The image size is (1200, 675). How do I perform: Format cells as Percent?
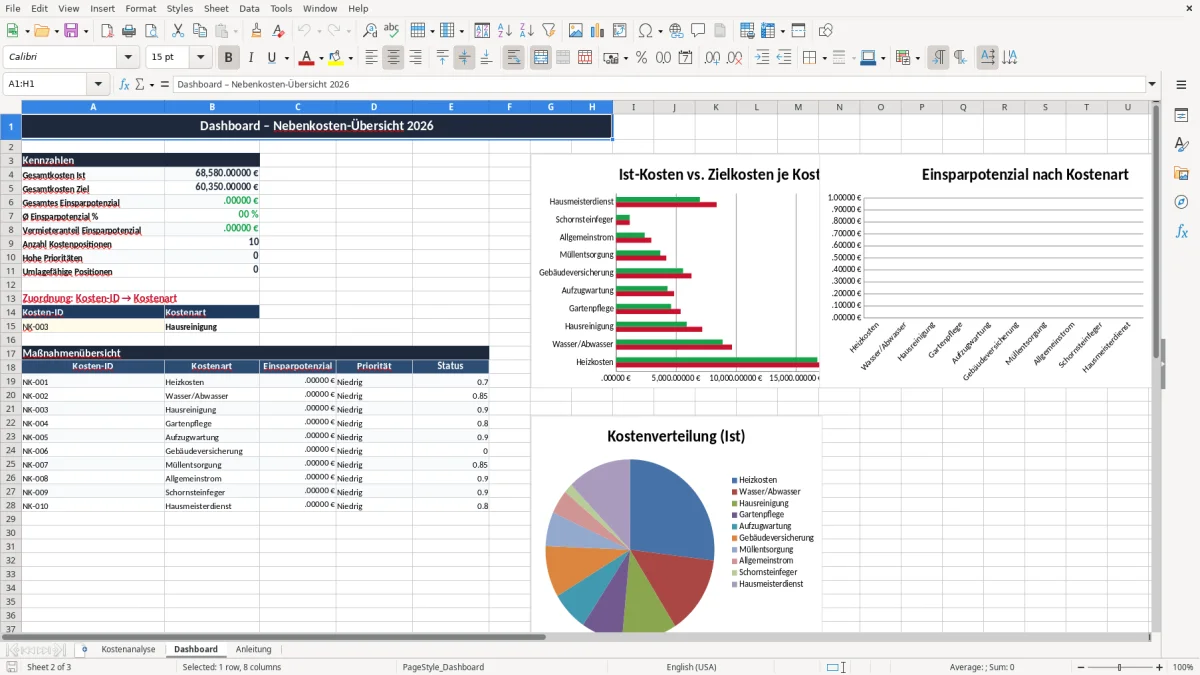[x=641, y=58]
